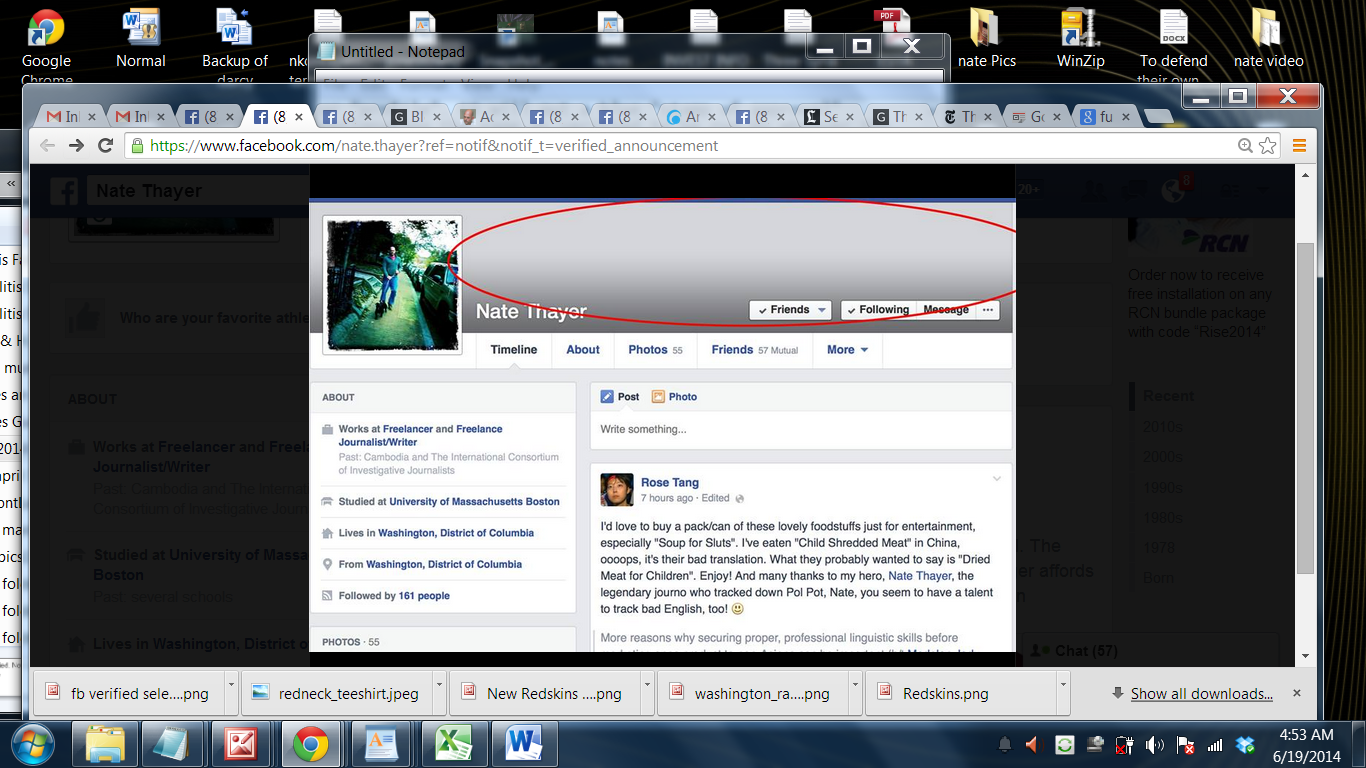The height and width of the screenshot is (768, 1366).
Task: Open the Friends status dropdown on the profile
Action: [x=790, y=310]
